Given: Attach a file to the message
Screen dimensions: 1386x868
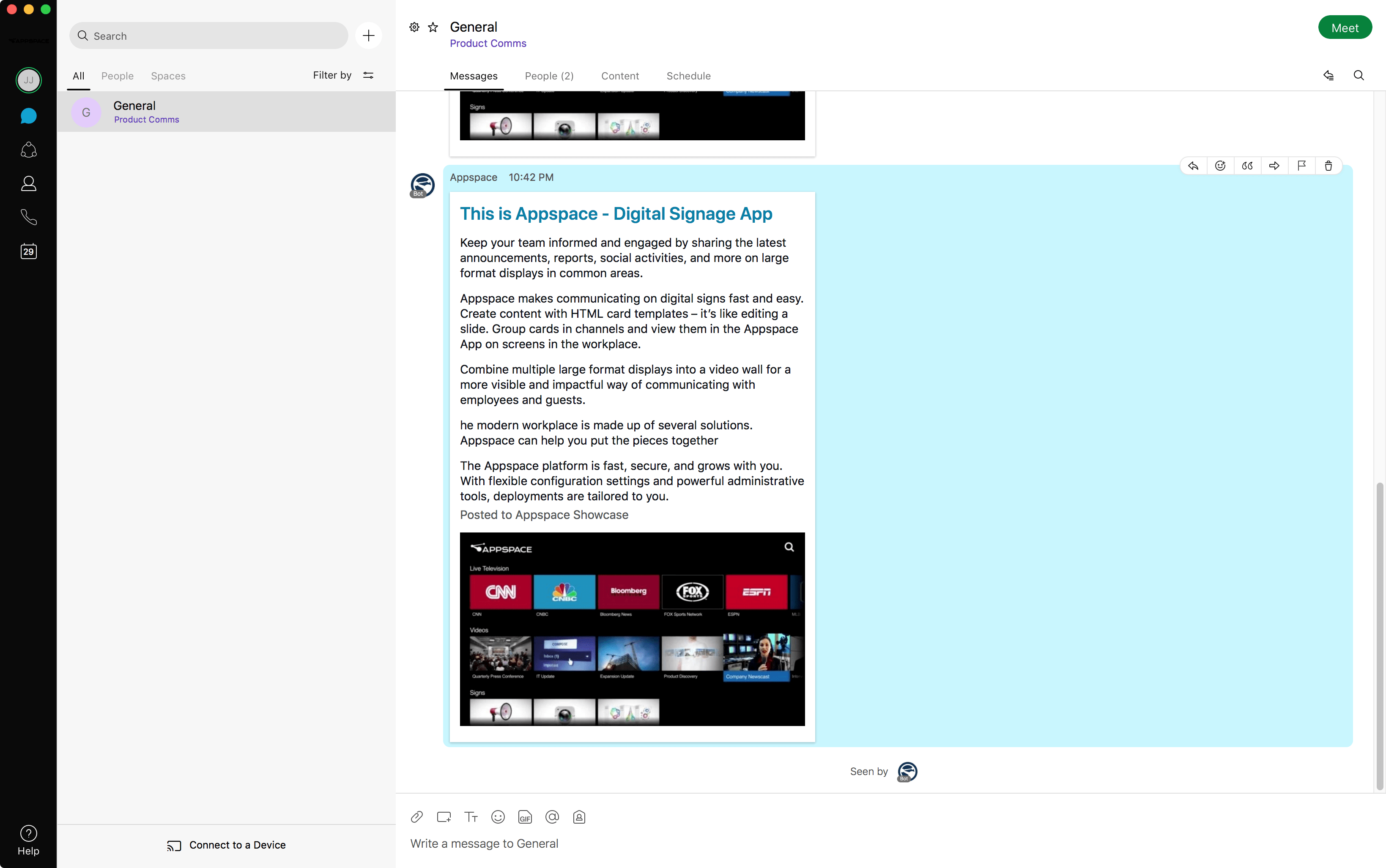Looking at the screenshot, I should (416, 816).
